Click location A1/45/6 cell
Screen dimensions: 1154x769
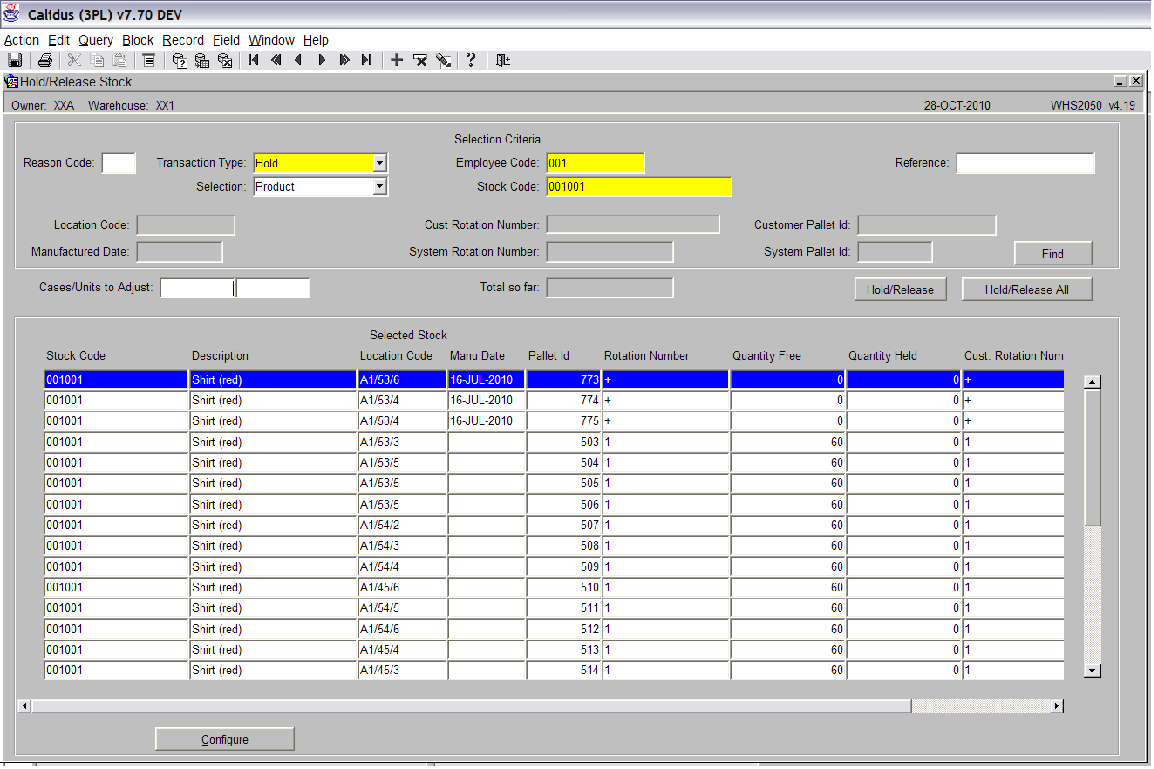click(x=402, y=587)
